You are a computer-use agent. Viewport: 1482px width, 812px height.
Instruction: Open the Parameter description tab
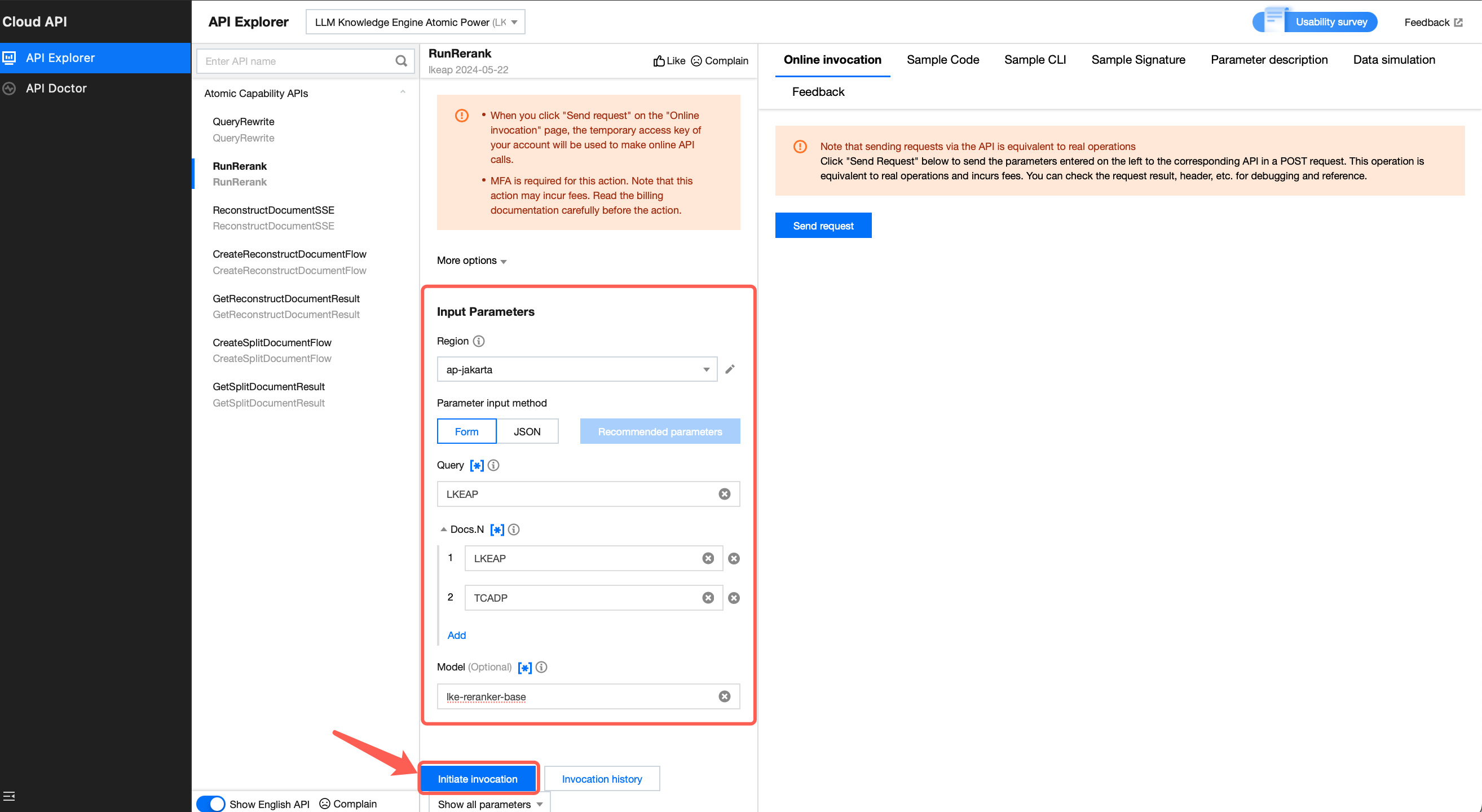tap(1269, 60)
